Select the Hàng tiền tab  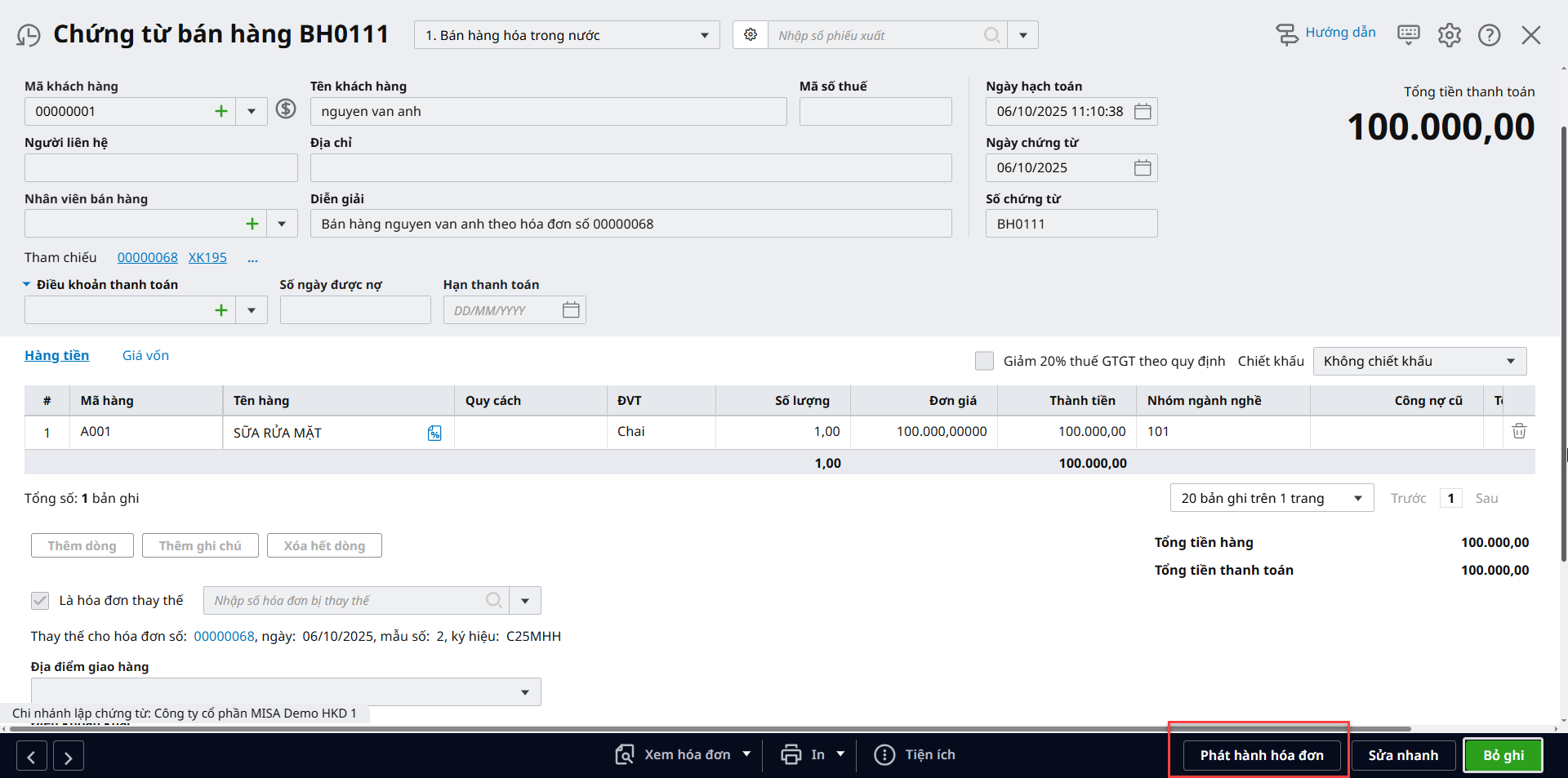click(56, 355)
